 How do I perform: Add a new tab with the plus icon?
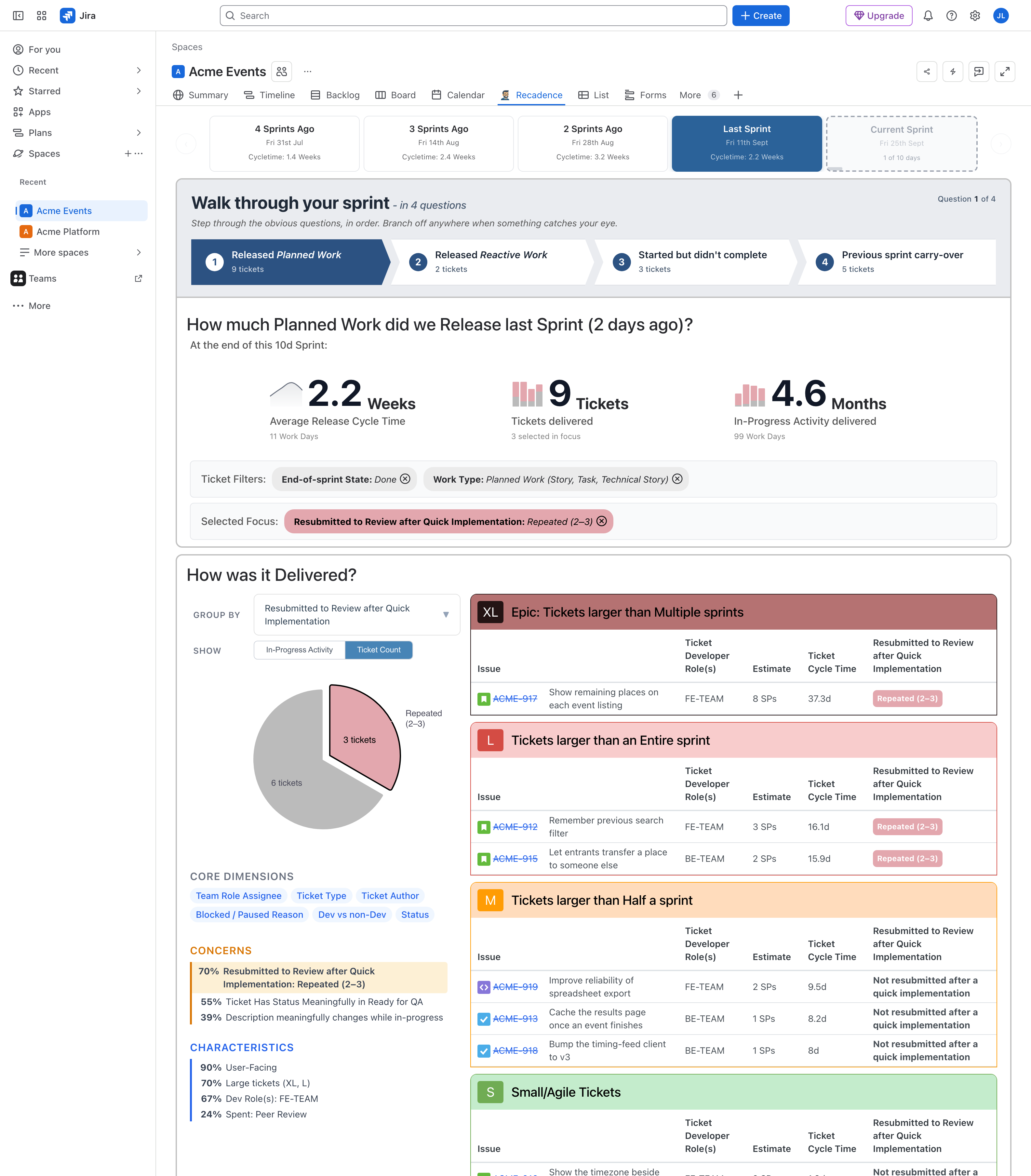coord(738,95)
